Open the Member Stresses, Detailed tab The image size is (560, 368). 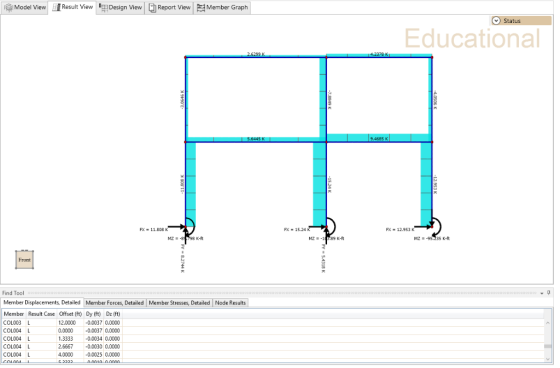(179, 303)
